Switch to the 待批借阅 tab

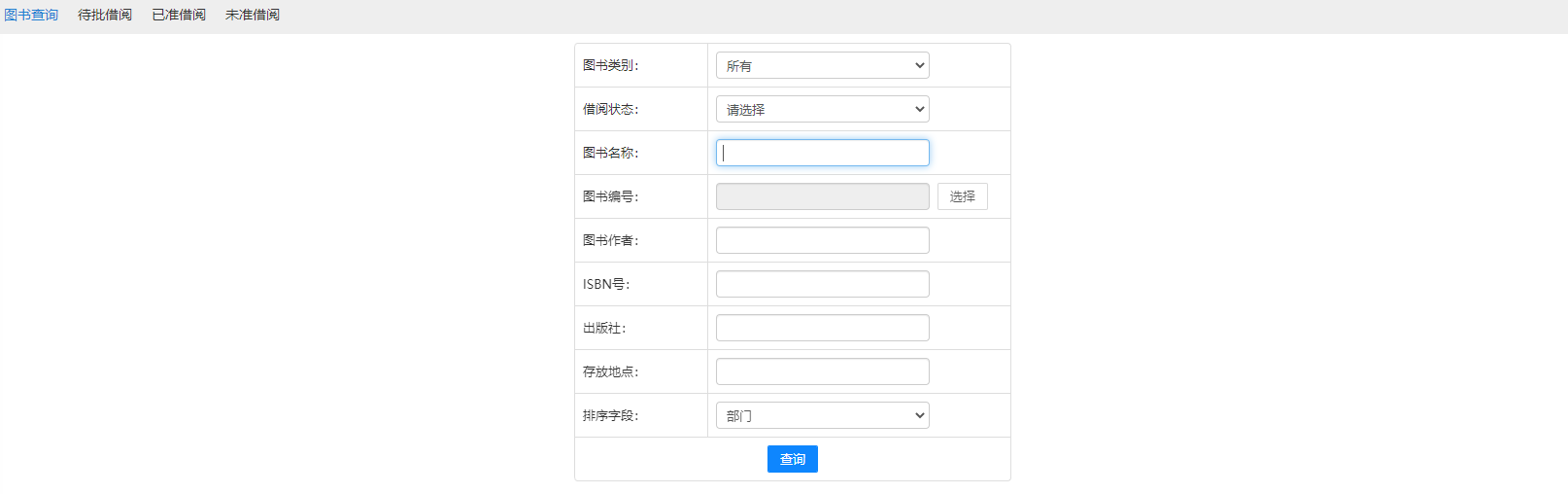tap(105, 15)
